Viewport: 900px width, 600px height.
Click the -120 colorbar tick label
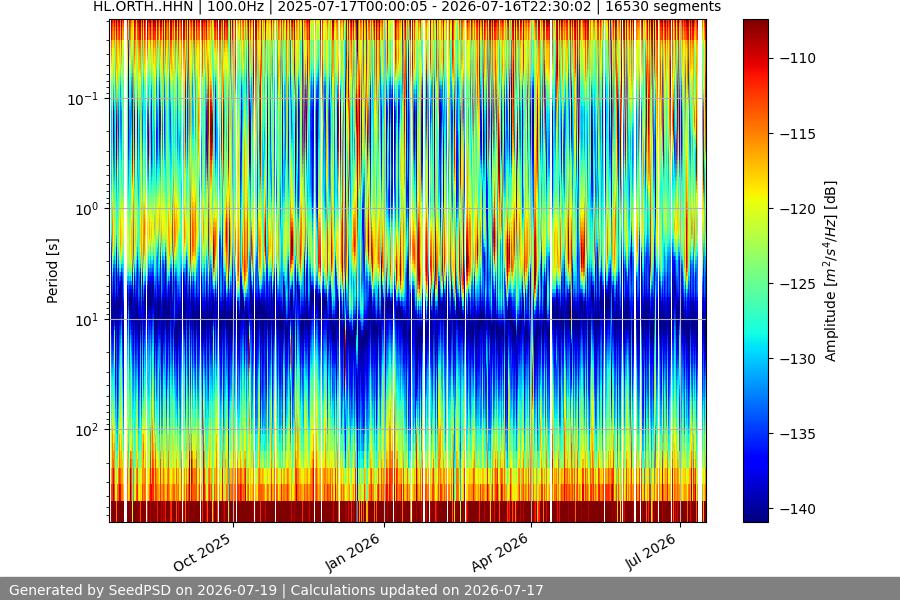797,209
